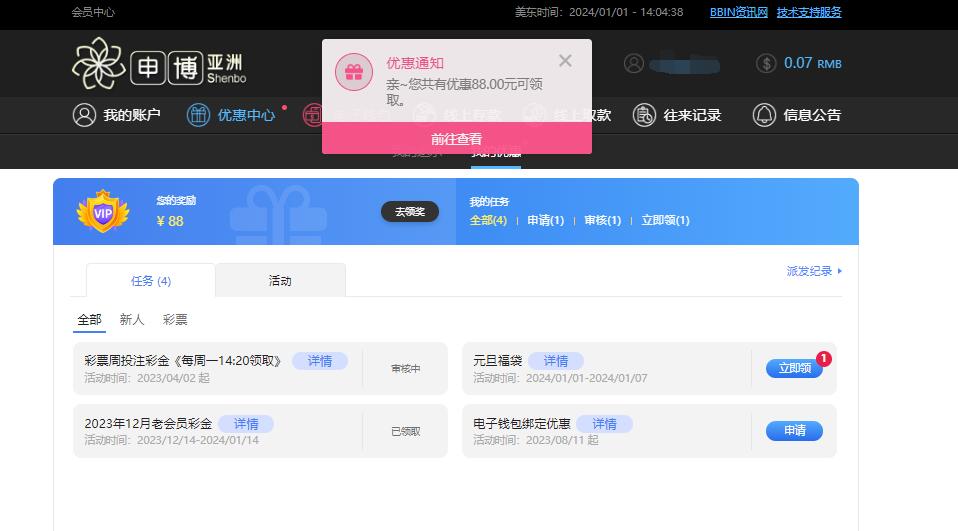This screenshot has height=531, width=958.
Task: Click the 往来记录 records icon
Action: (x=645, y=115)
